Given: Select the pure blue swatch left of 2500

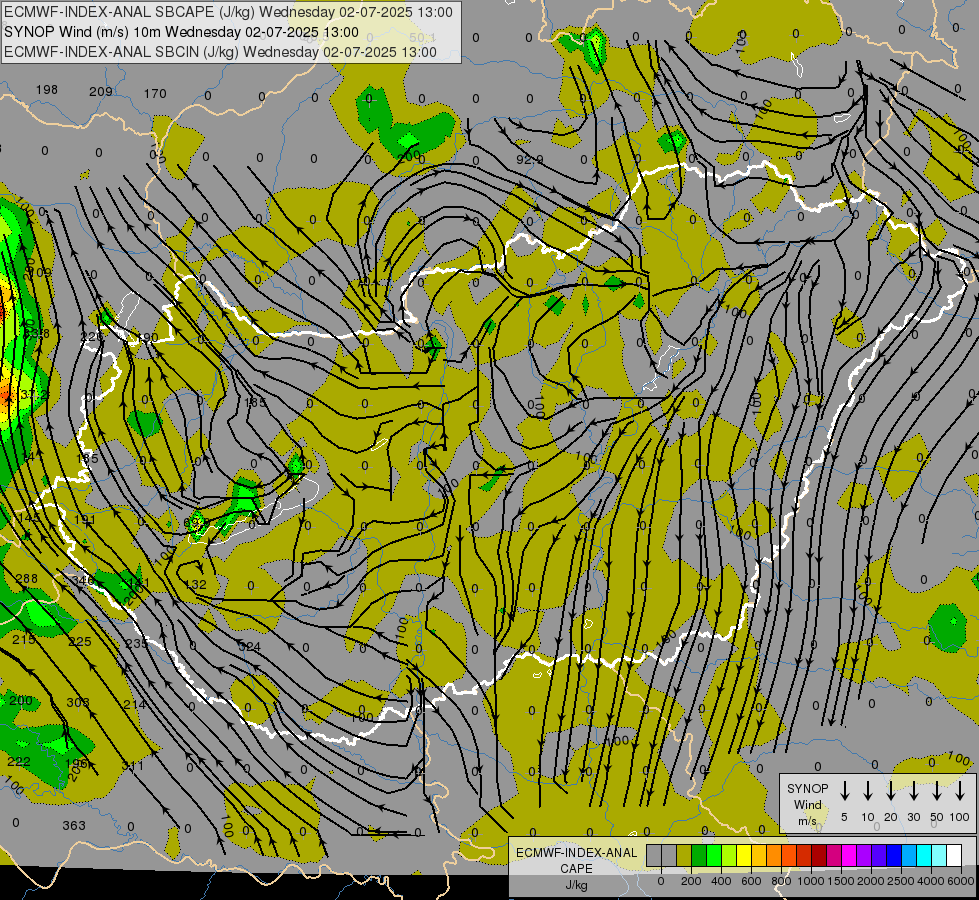Looking at the screenshot, I should pyautogui.click(x=894, y=856).
